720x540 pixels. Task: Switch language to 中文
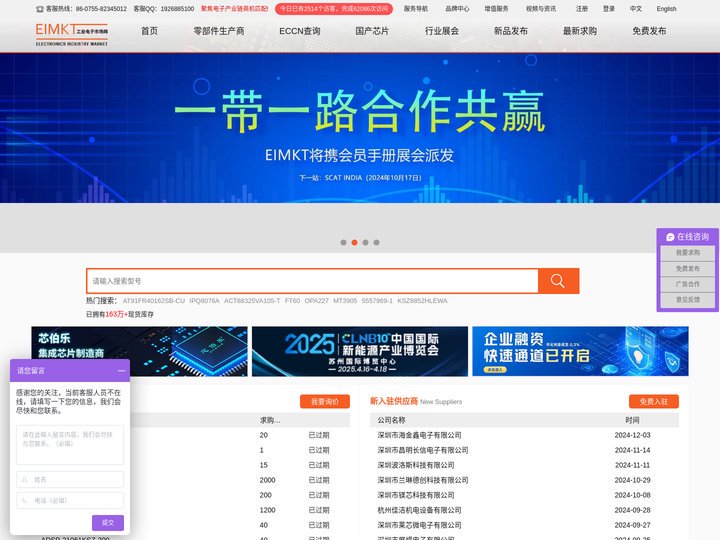tap(636, 9)
